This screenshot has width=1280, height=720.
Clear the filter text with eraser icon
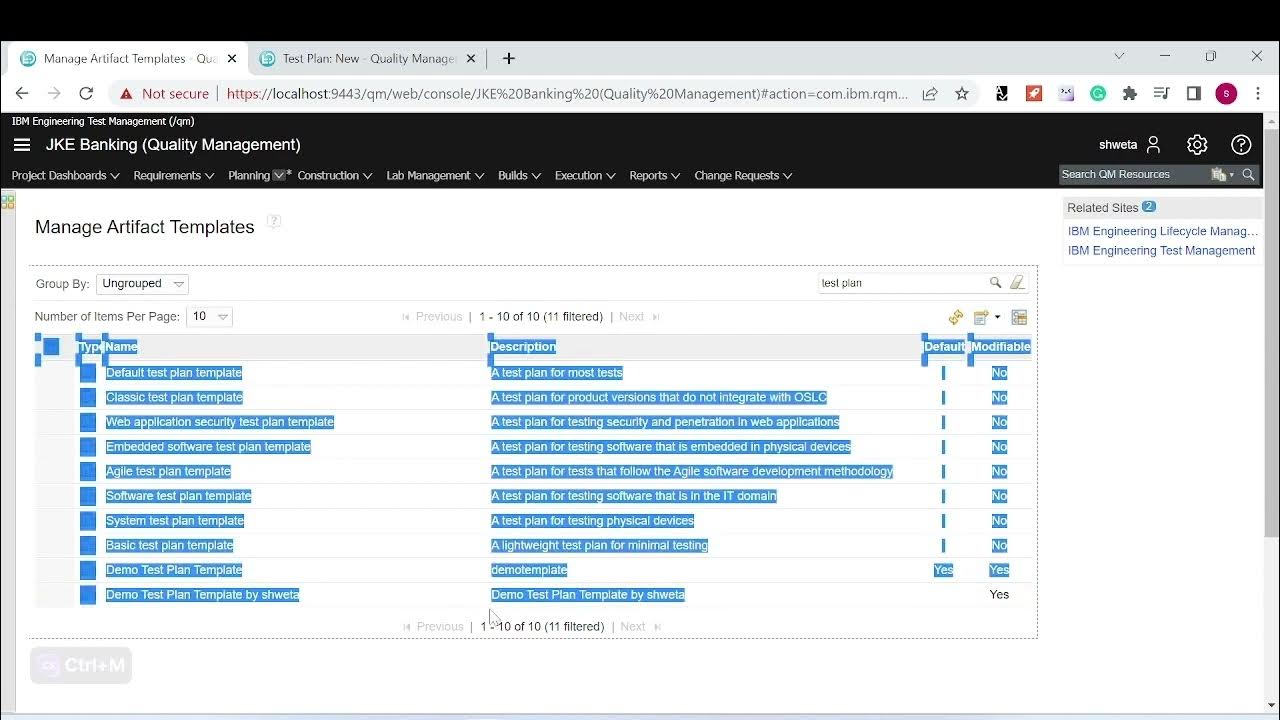click(x=1017, y=283)
